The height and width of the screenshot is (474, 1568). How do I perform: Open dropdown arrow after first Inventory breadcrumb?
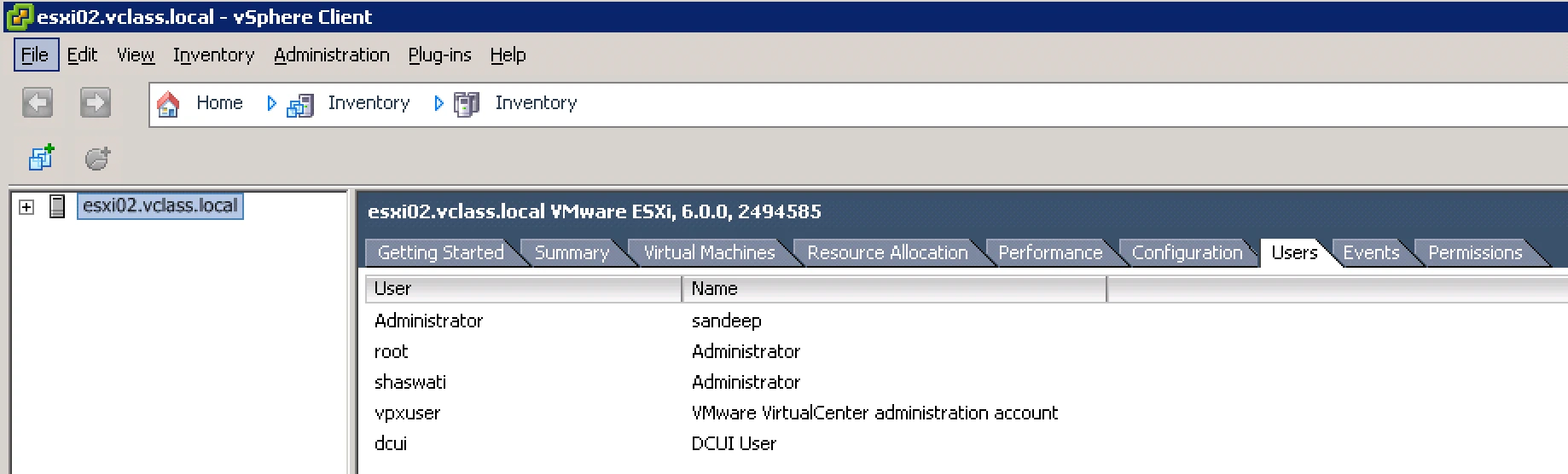tap(438, 103)
